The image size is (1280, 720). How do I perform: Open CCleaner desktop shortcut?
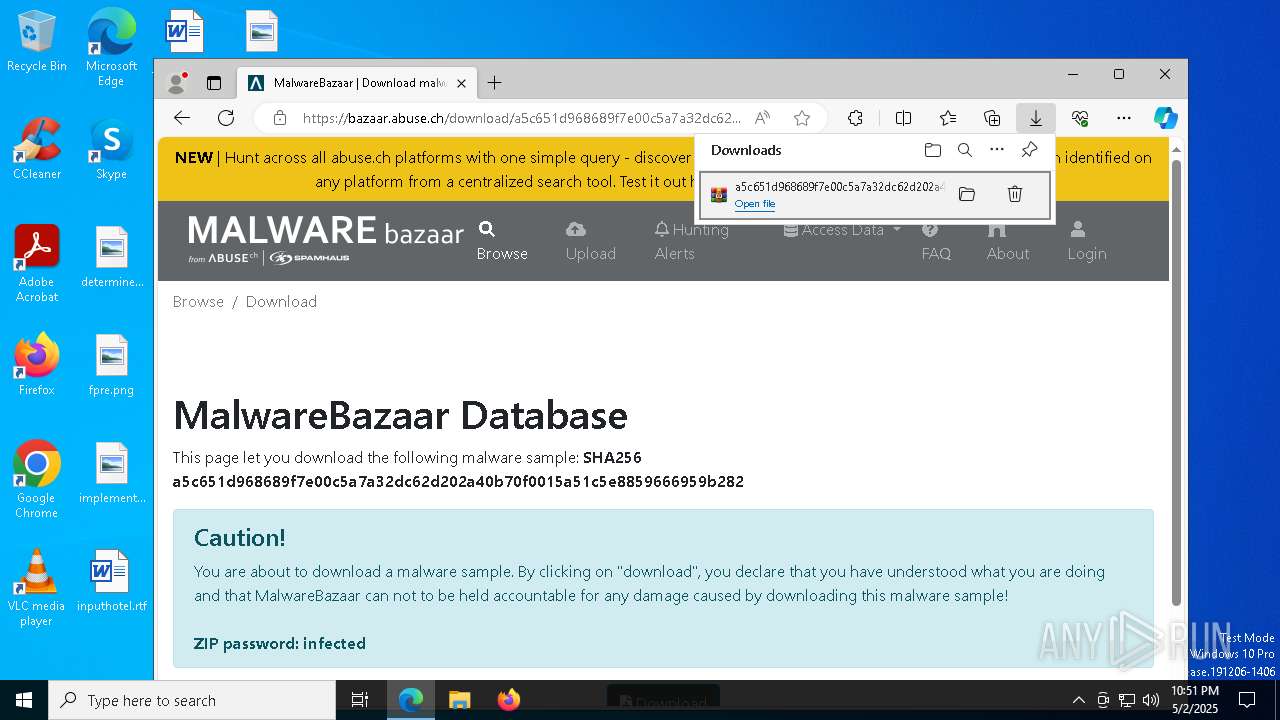tap(37, 150)
